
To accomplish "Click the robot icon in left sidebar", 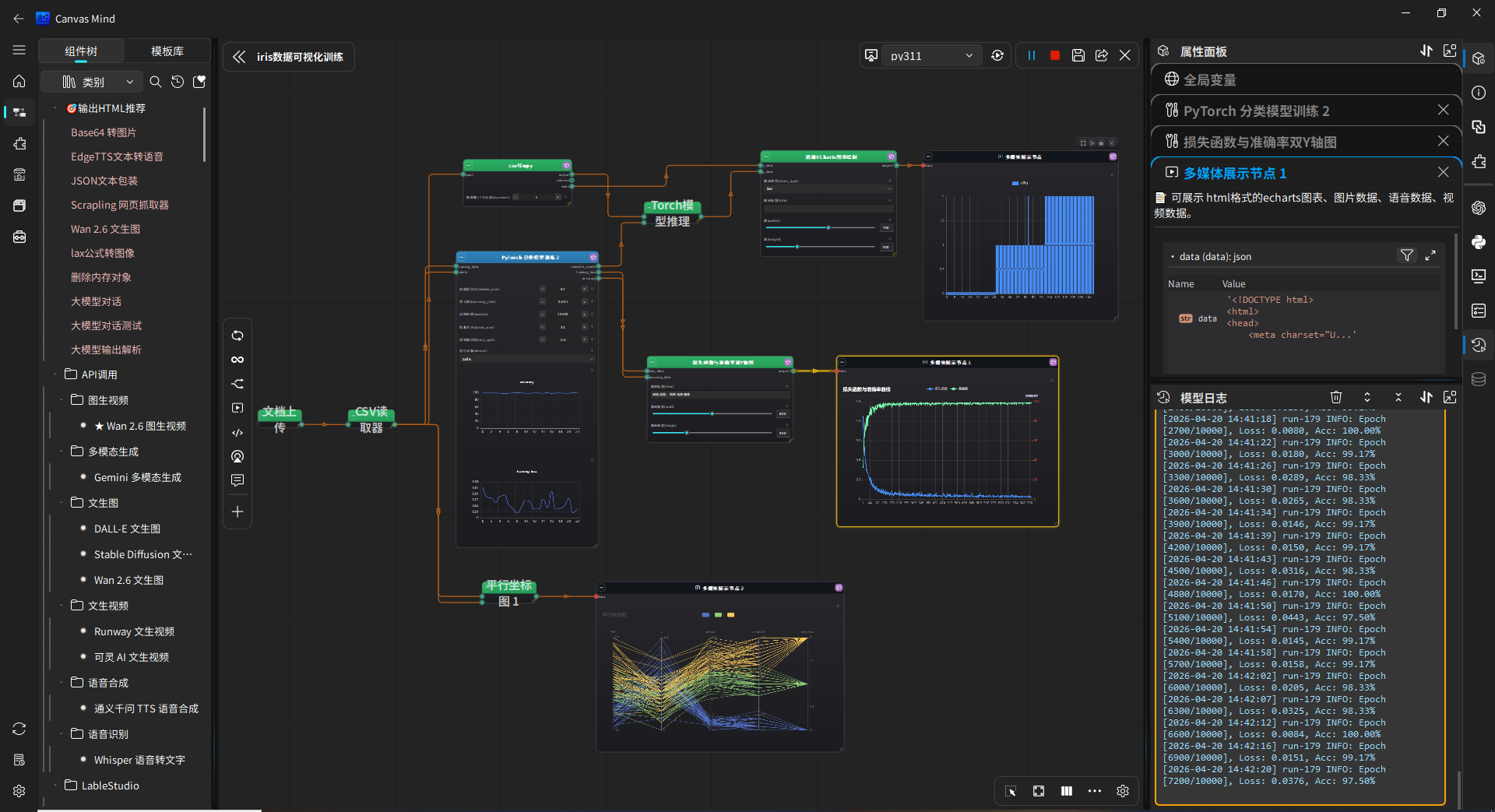I will click(19, 237).
